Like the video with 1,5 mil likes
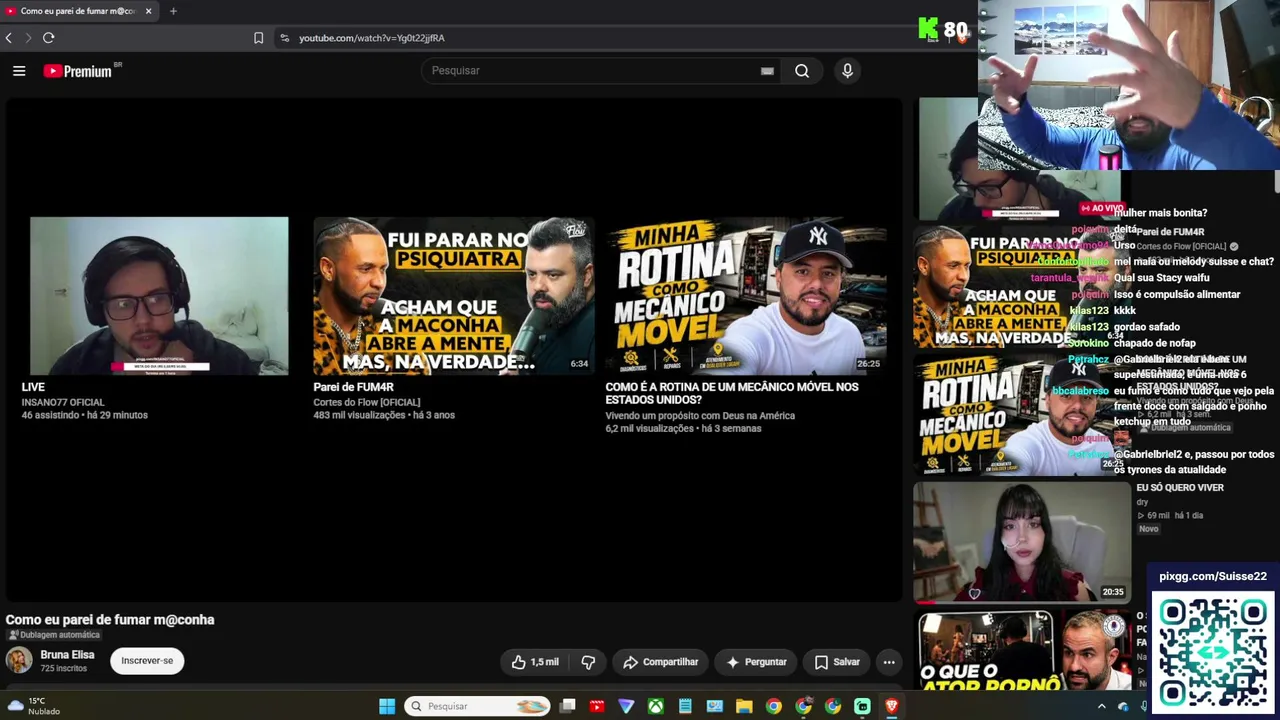 (x=535, y=662)
